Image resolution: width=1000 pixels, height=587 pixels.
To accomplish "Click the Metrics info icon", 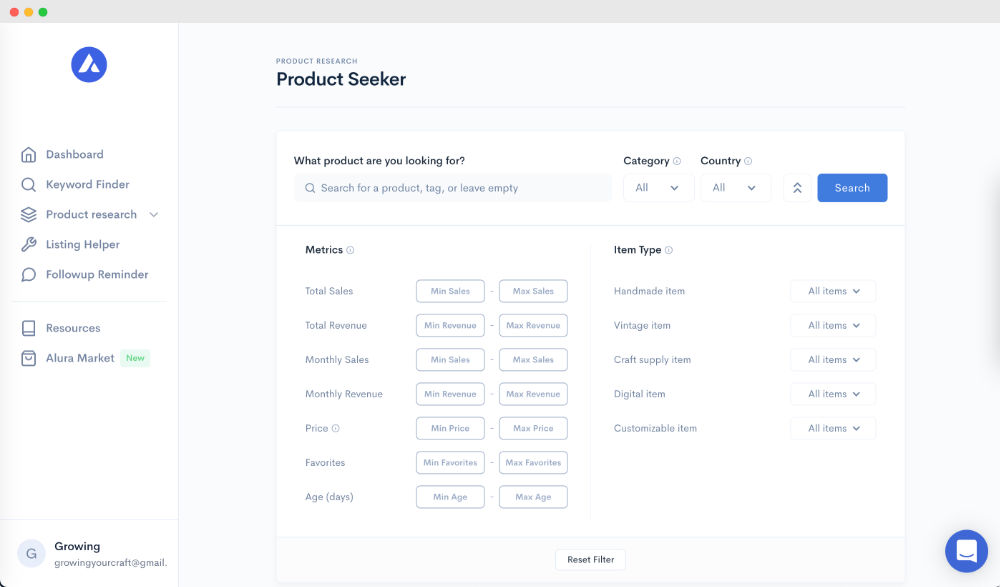I will coord(349,249).
